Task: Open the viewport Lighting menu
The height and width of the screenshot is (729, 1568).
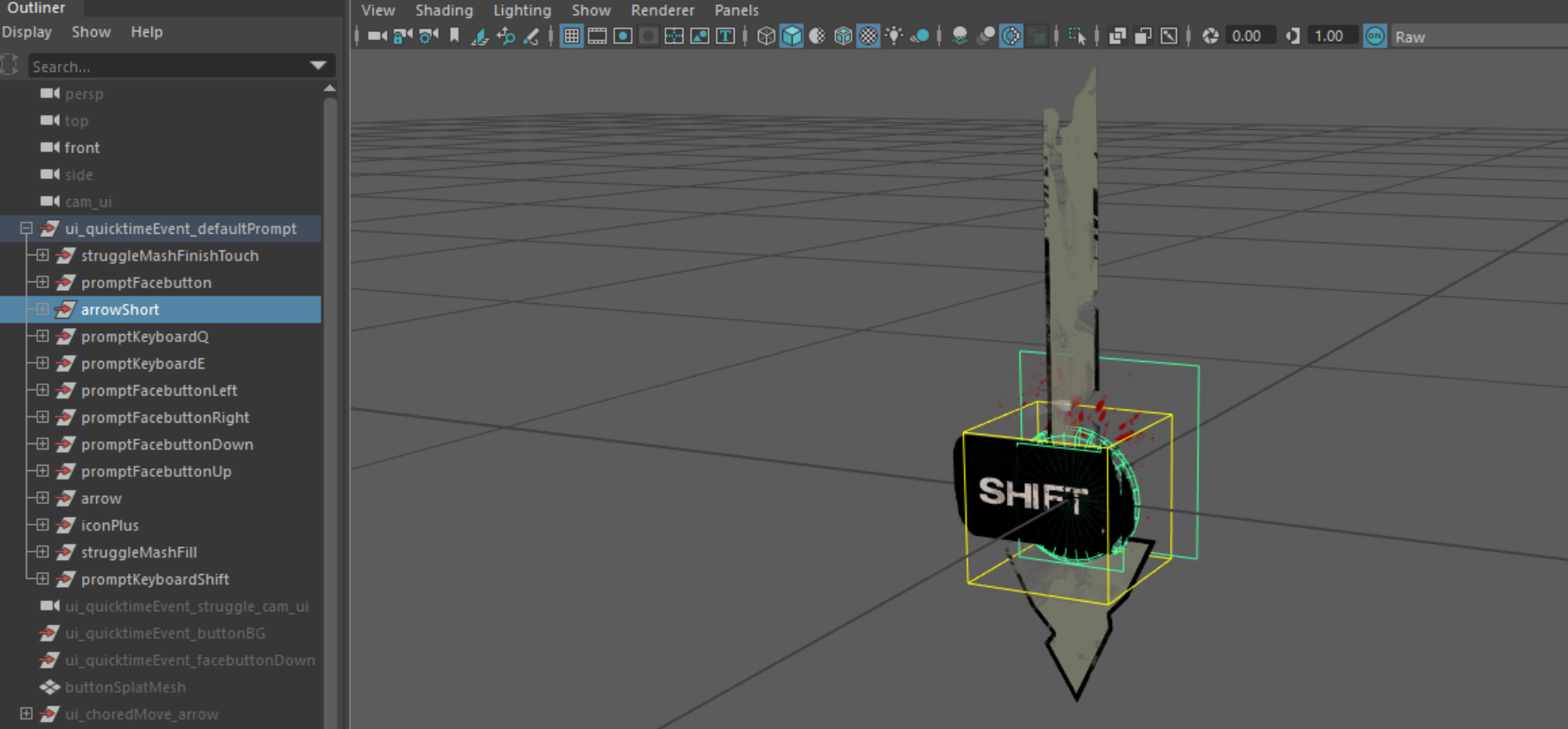Action: 522,10
